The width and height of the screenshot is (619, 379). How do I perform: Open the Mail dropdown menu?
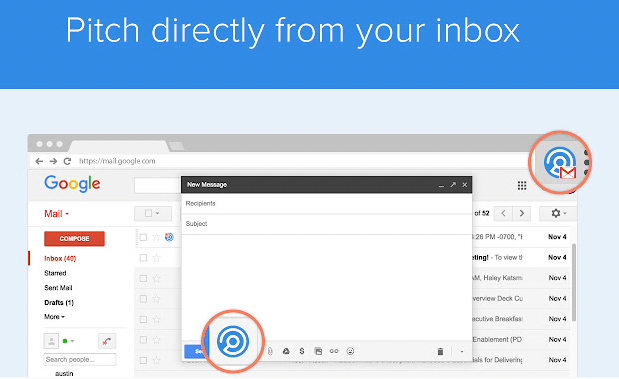[x=56, y=214]
